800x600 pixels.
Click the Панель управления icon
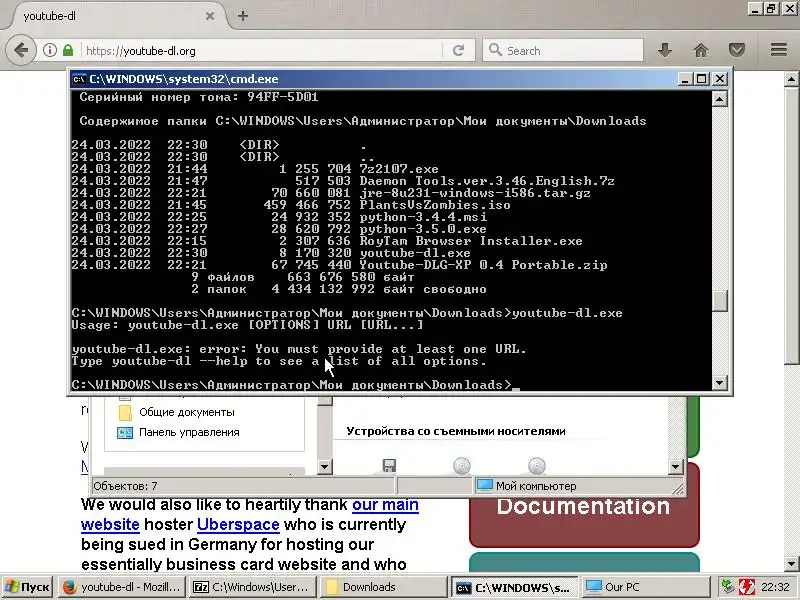pyautogui.click(x=125, y=433)
